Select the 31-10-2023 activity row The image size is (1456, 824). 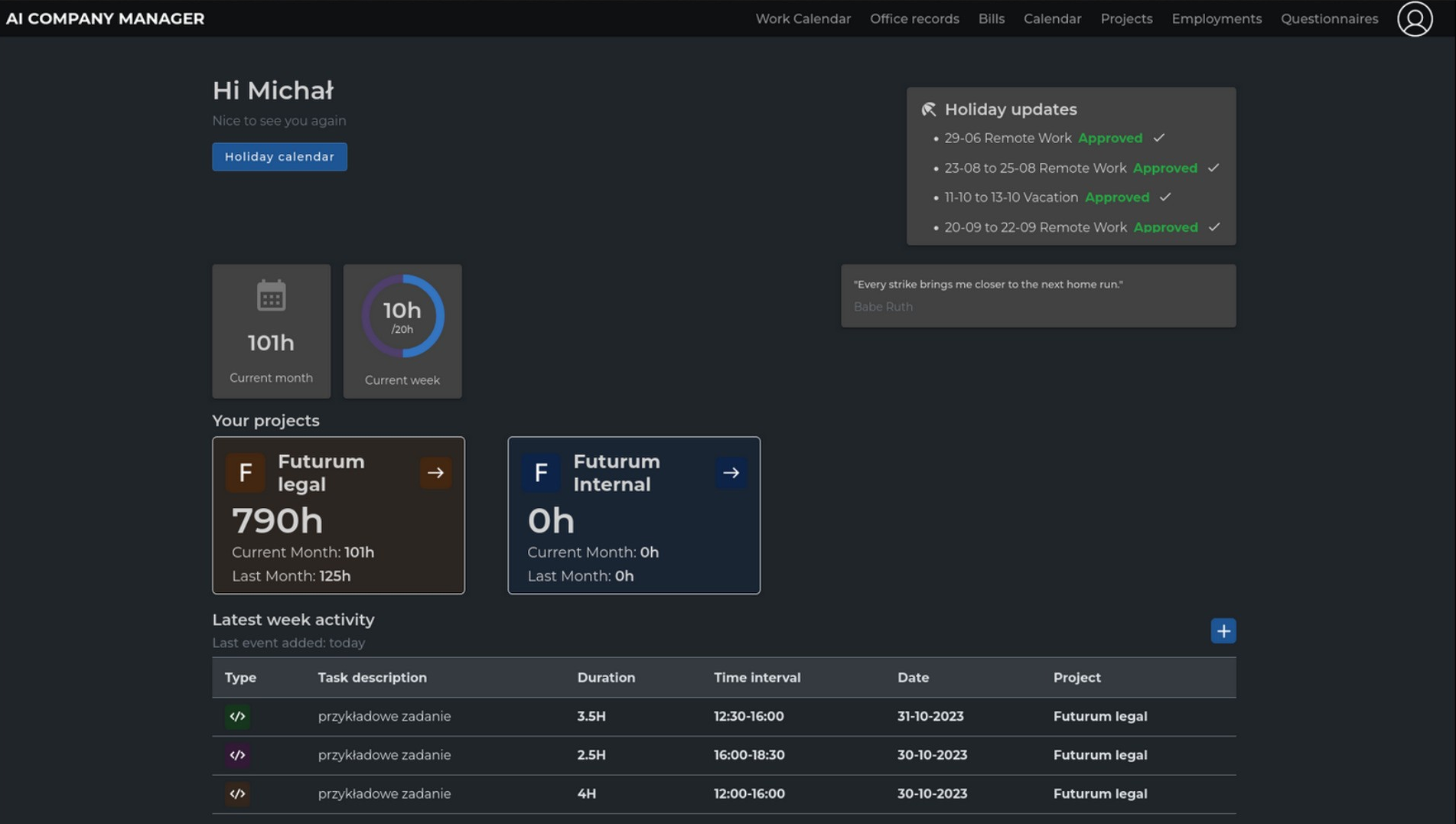tap(723, 716)
